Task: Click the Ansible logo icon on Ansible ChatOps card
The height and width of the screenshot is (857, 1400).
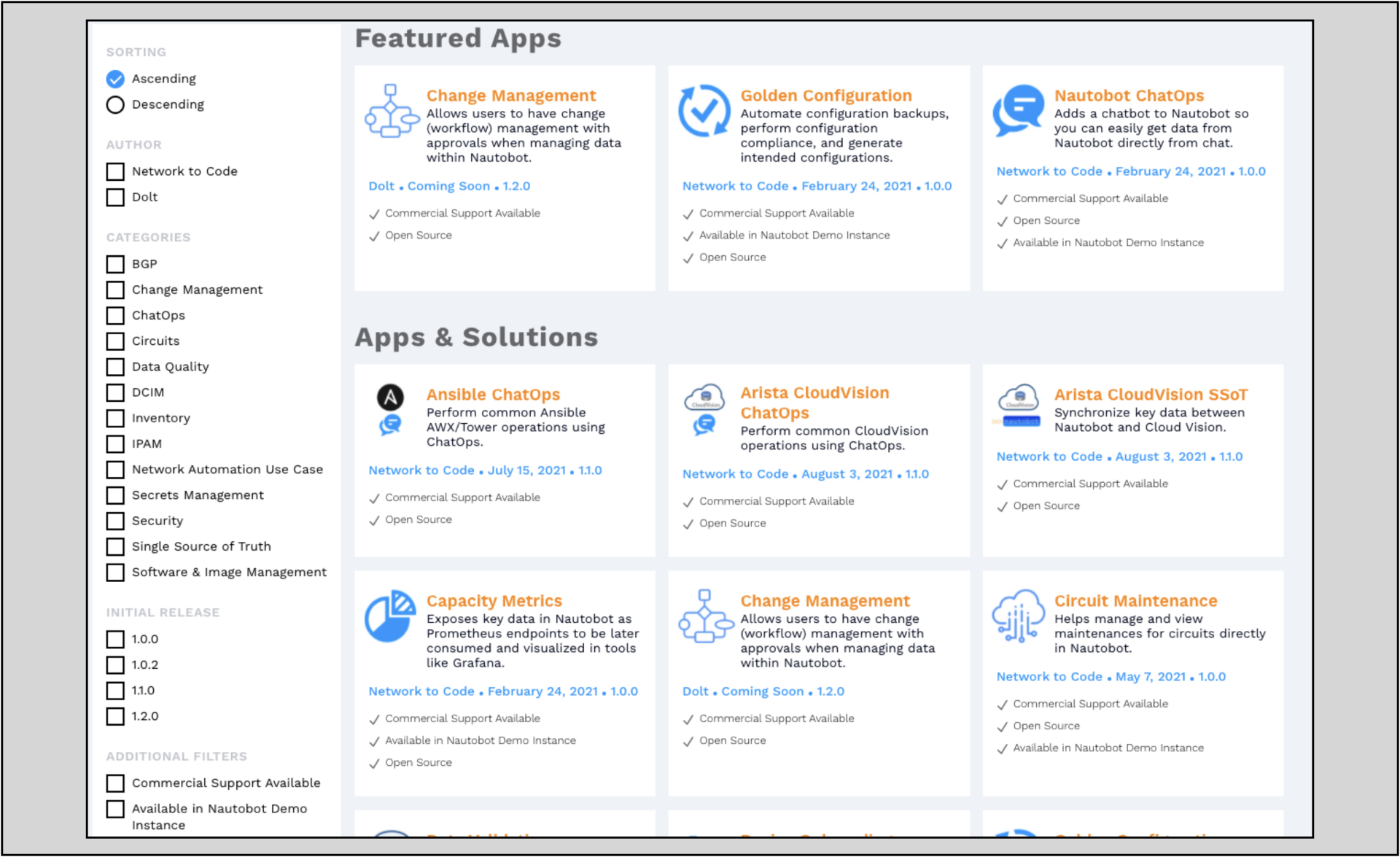Action: click(x=390, y=397)
